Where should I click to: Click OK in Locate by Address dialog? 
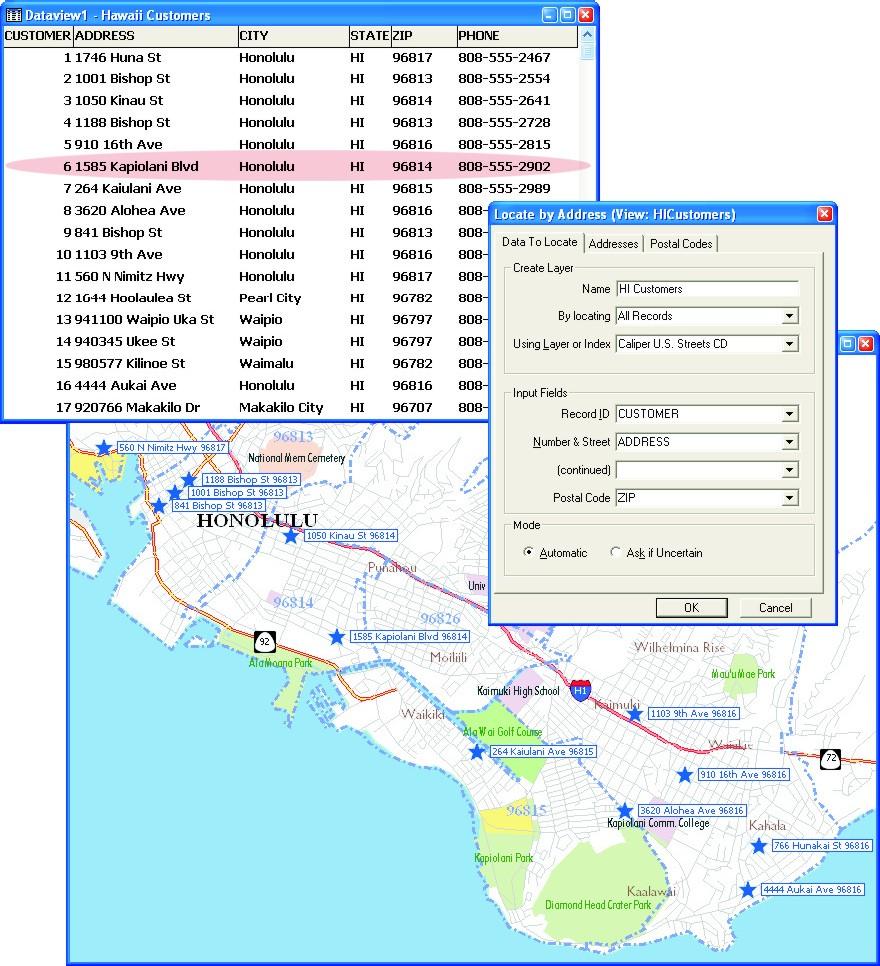tap(691, 607)
